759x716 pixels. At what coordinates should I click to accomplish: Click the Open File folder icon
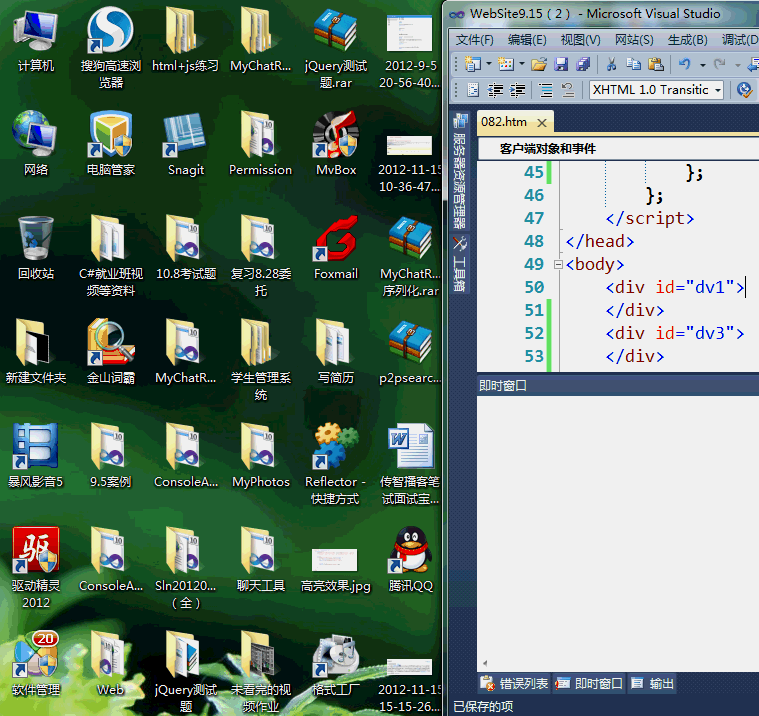click(539, 64)
